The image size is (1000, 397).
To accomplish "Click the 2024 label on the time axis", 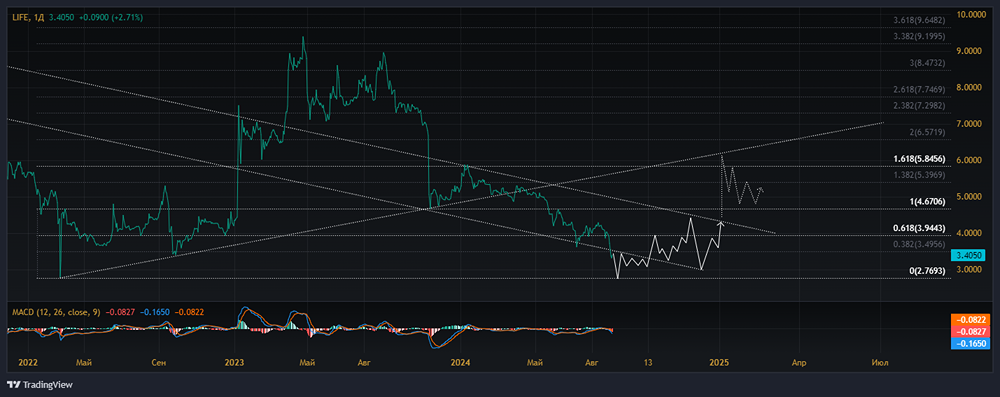I will 460,363.
